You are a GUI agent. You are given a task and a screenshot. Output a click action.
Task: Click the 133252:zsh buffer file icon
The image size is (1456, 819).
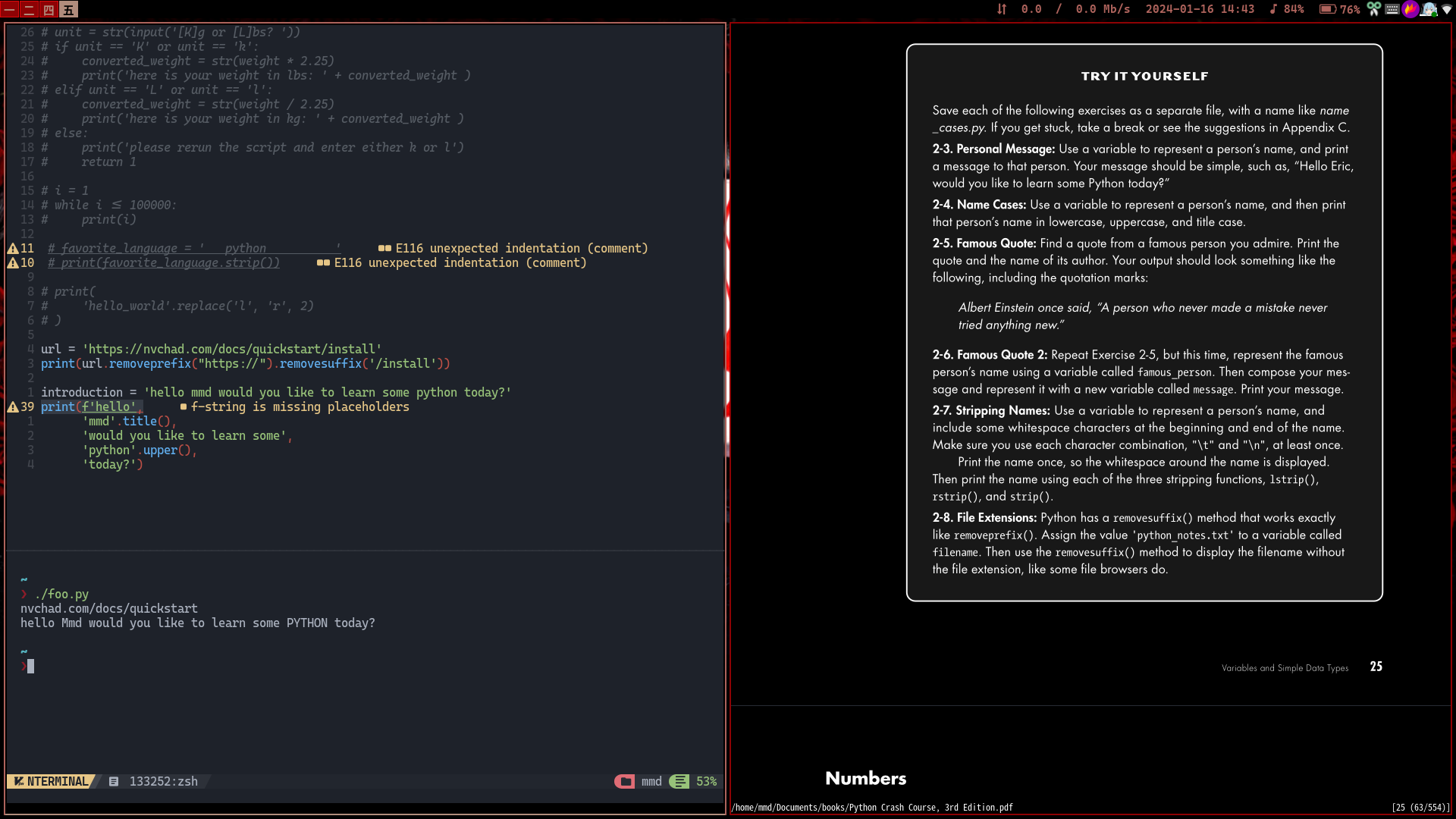(114, 781)
